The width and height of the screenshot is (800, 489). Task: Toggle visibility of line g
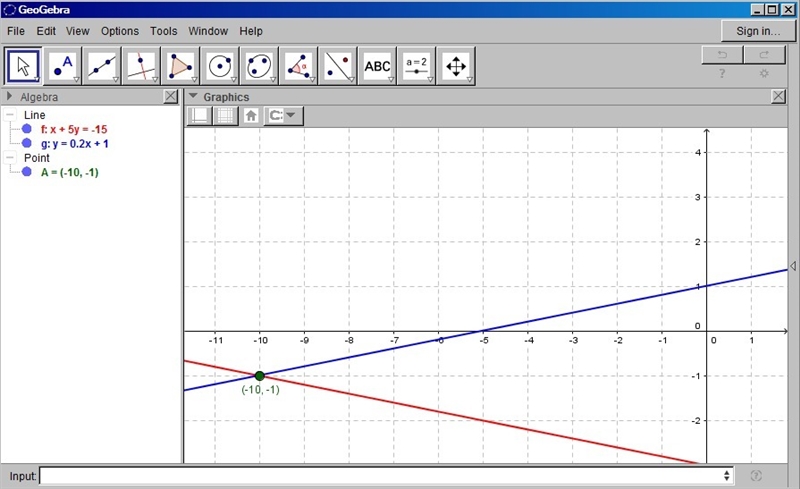tap(27, 143)
